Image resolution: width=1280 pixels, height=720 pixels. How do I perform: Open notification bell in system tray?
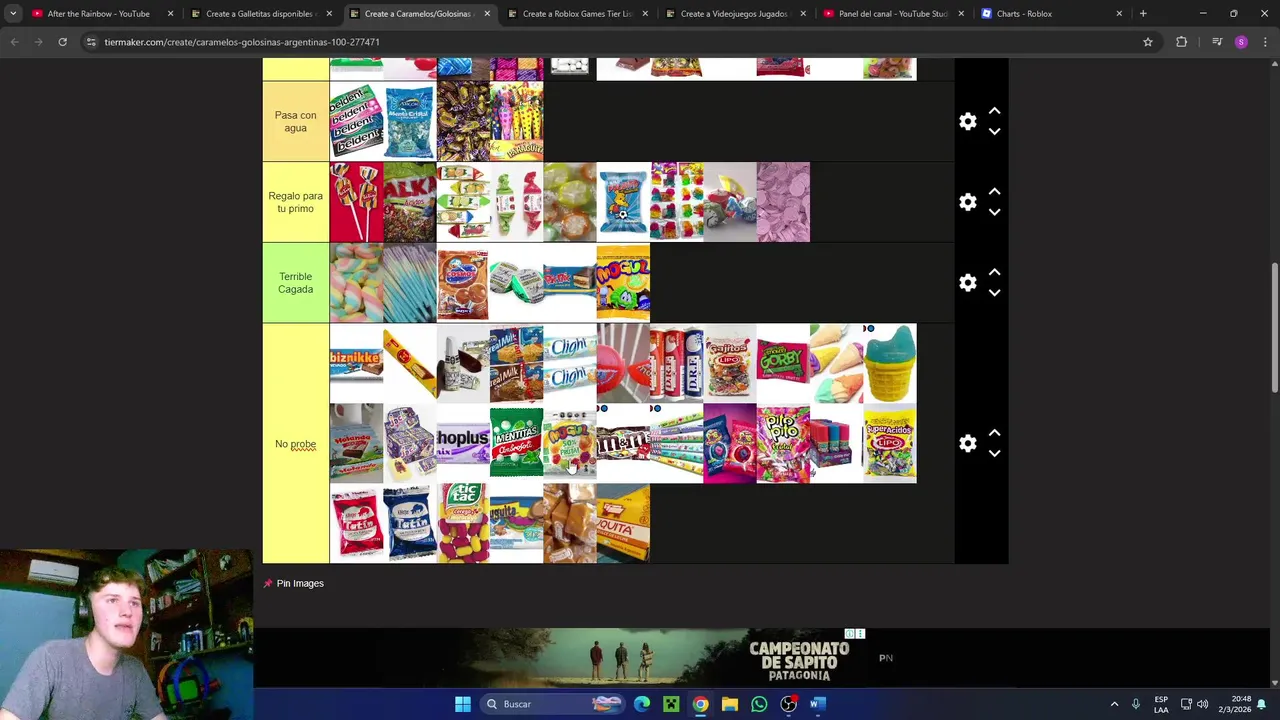pos(1262,704)
